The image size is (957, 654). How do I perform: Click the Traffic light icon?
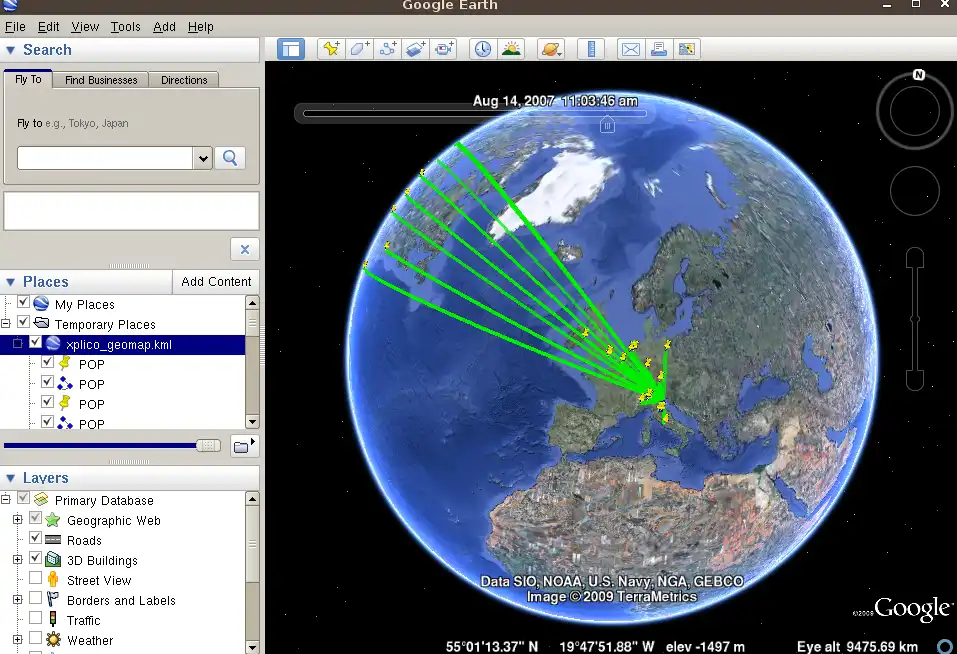point(53,619)
